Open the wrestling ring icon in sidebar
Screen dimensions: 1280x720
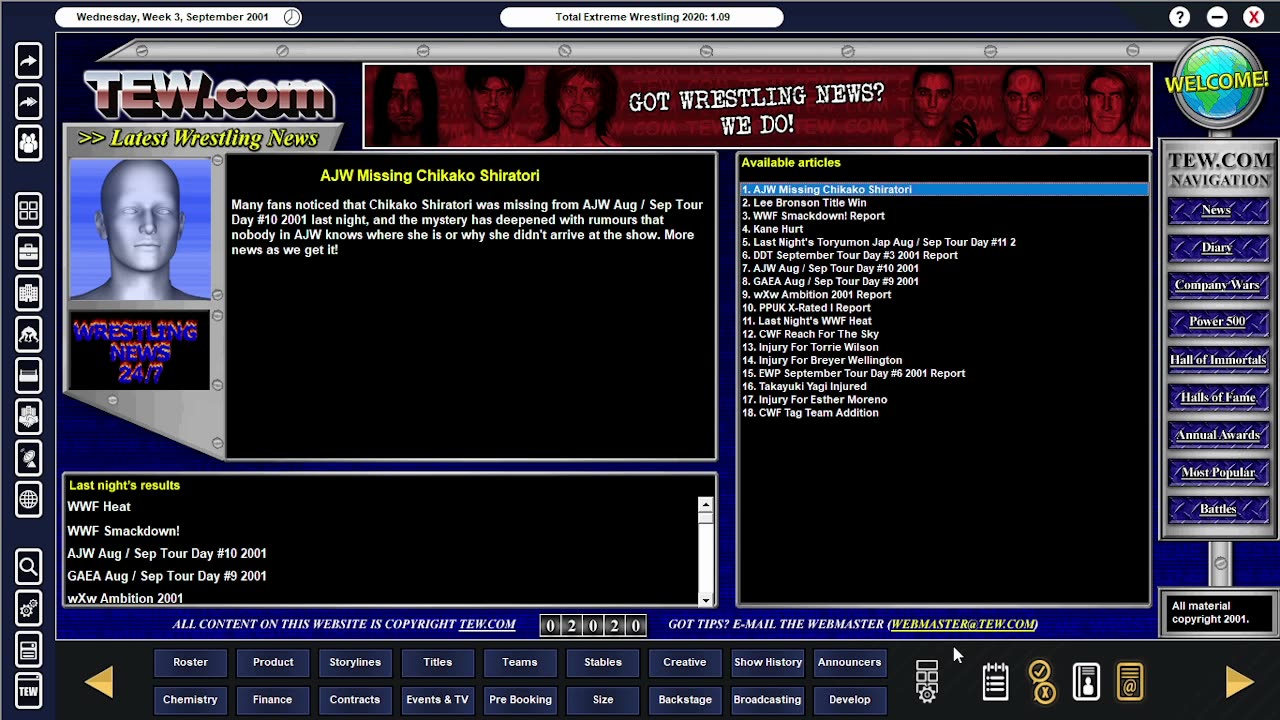click(x=28, y=375)
